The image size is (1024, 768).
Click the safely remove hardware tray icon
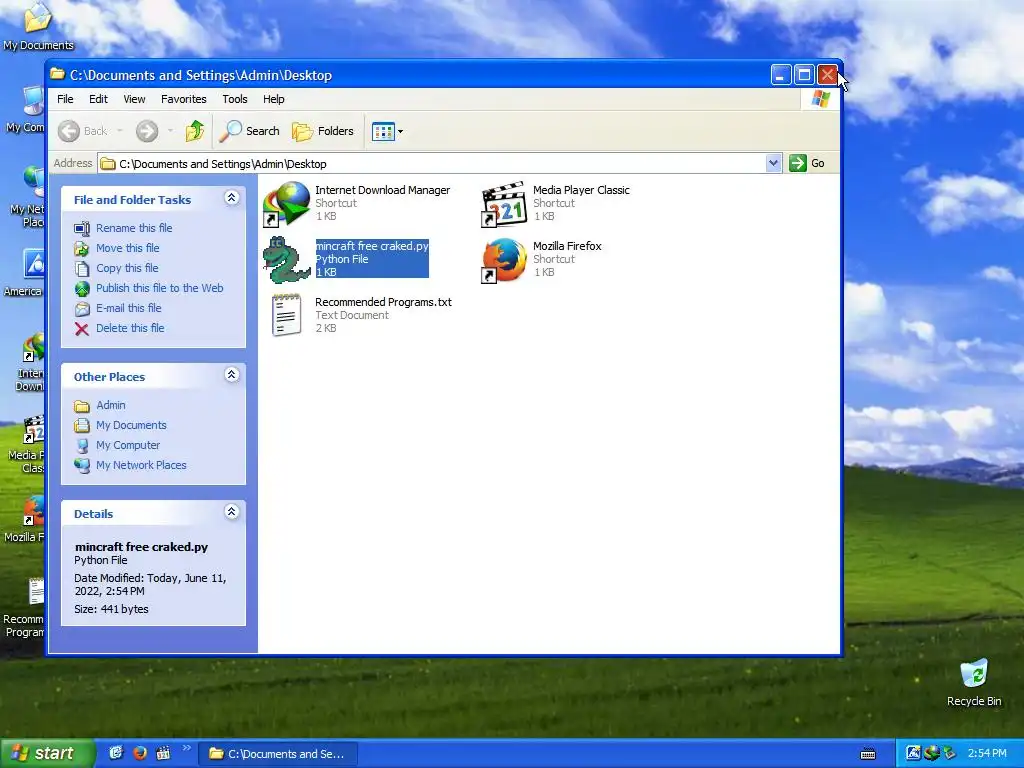point(949,754)
